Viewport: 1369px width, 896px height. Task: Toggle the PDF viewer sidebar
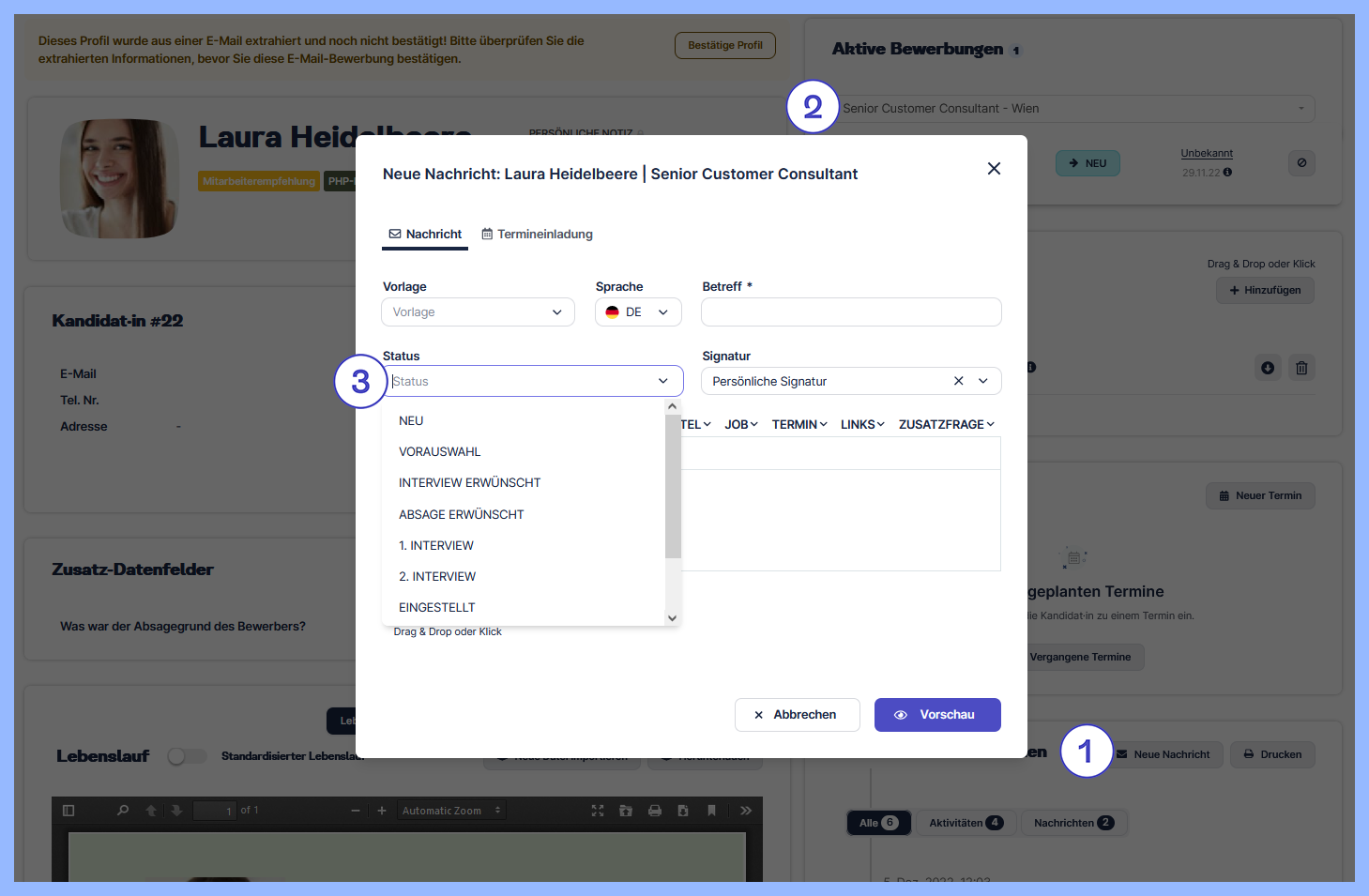68,811
